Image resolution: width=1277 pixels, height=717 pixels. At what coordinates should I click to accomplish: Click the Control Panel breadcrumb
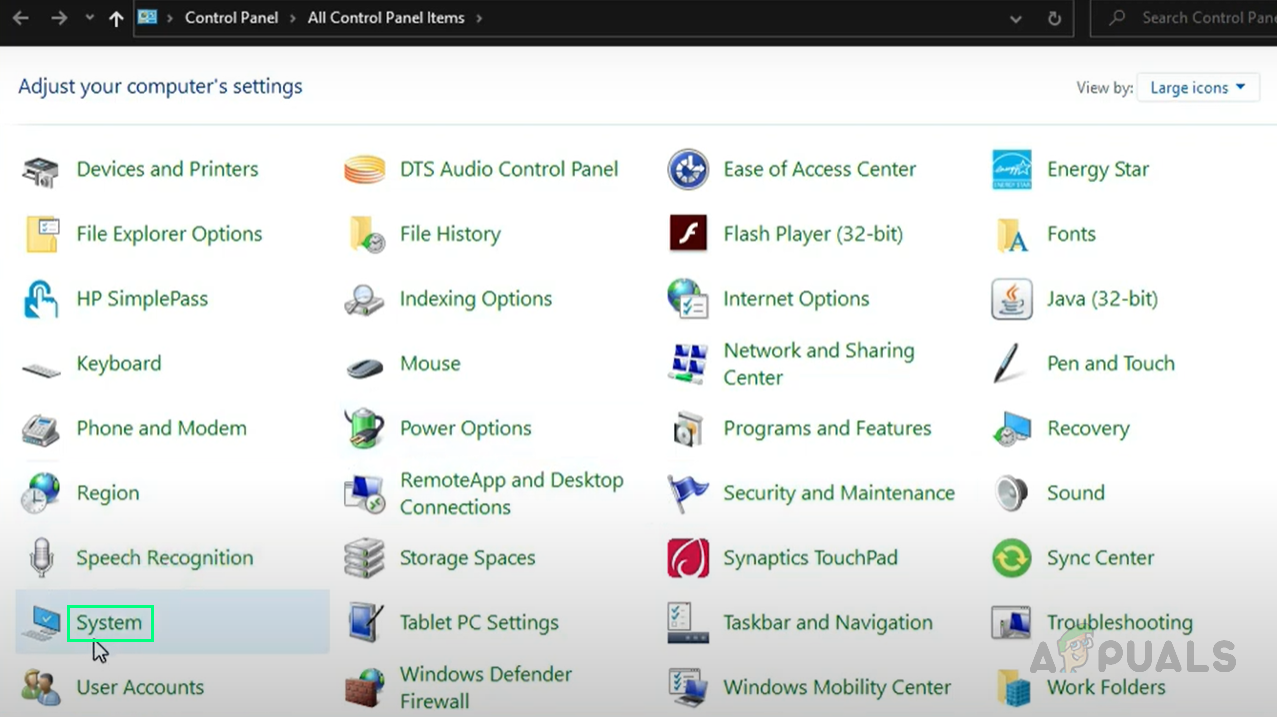pos(232,18)
